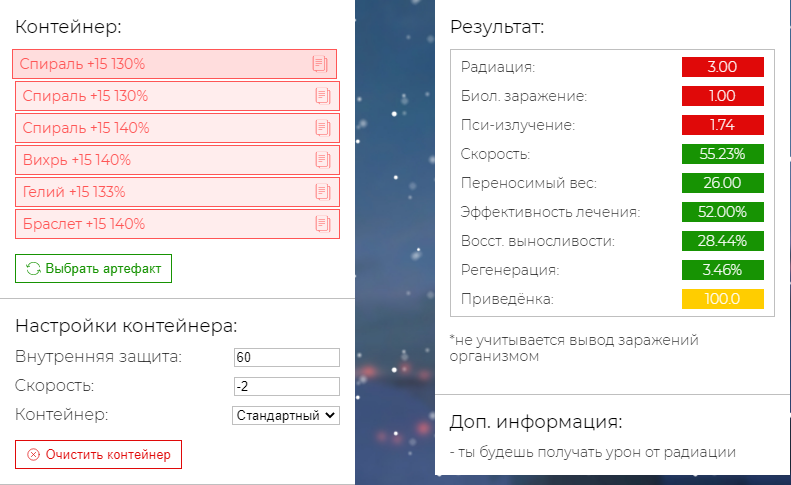
Task: Click the yellow Приведёнка 100.0 value
Action: click(x=722, y=299)
